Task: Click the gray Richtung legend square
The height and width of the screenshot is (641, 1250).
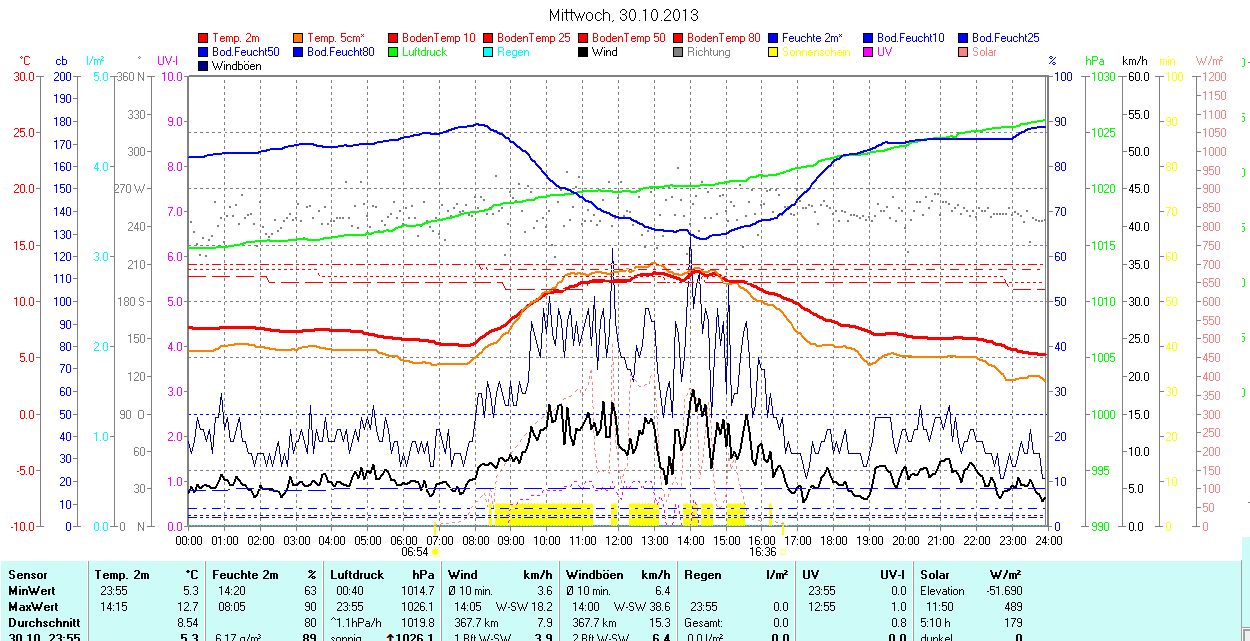Action: point(679,52)
